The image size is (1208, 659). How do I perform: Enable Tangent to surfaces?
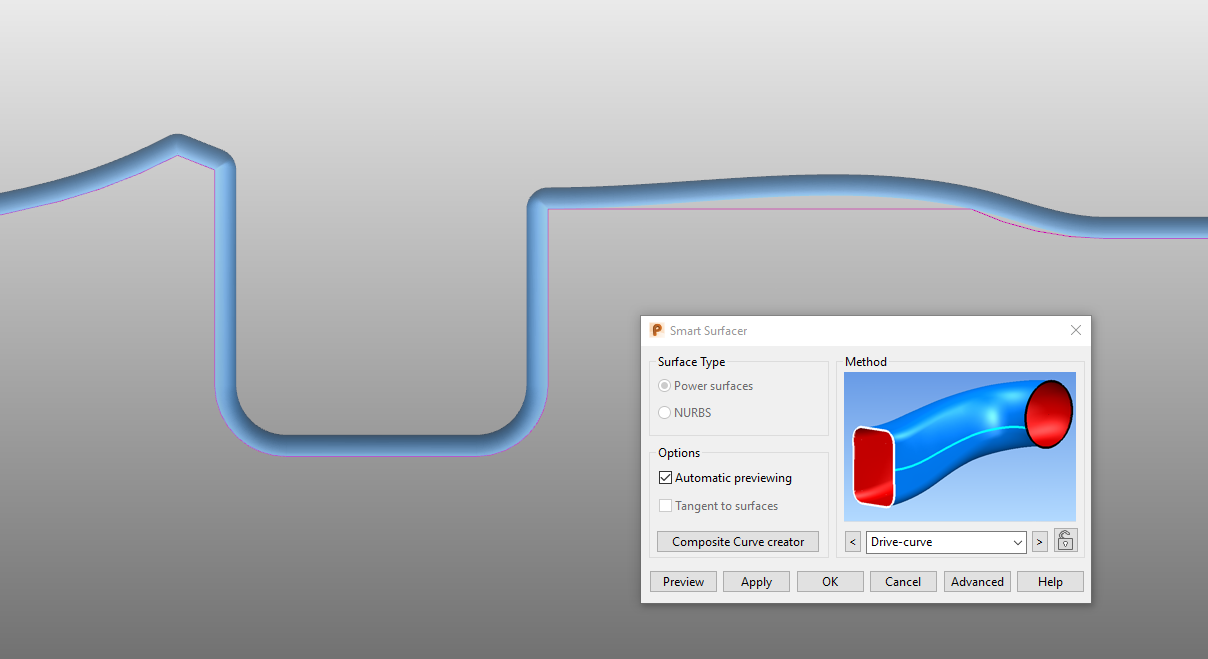pos(665,505)
